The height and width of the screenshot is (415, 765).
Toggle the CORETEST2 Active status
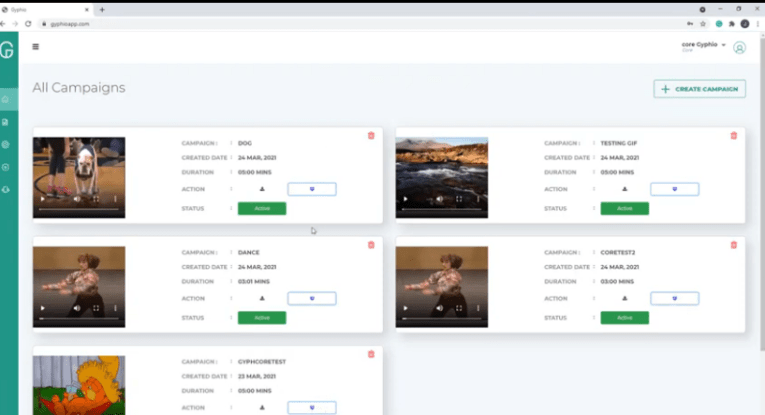pyautogui.click(x=624, y=318)
